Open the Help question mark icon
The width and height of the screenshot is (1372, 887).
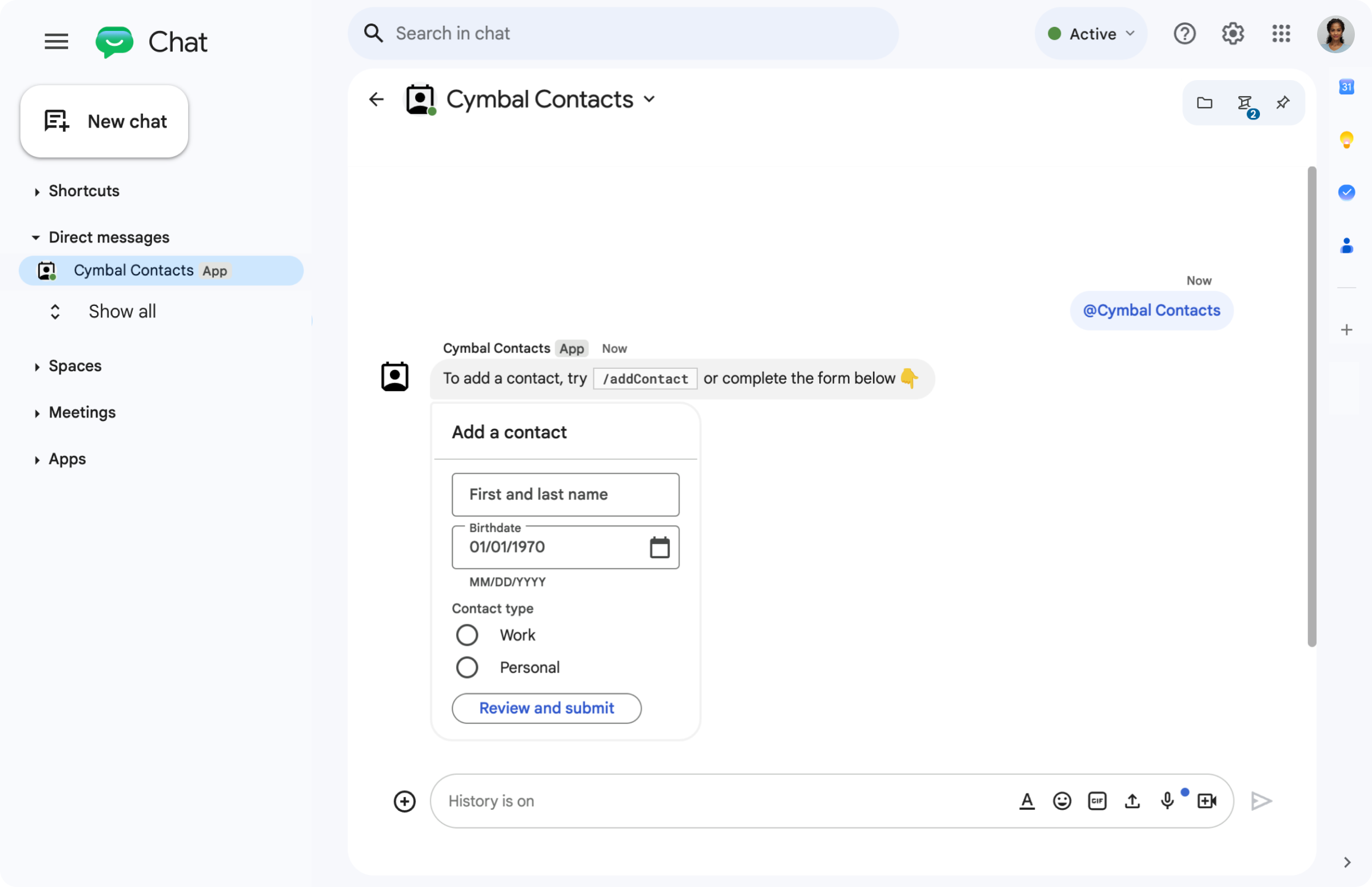pos(1184,34)
